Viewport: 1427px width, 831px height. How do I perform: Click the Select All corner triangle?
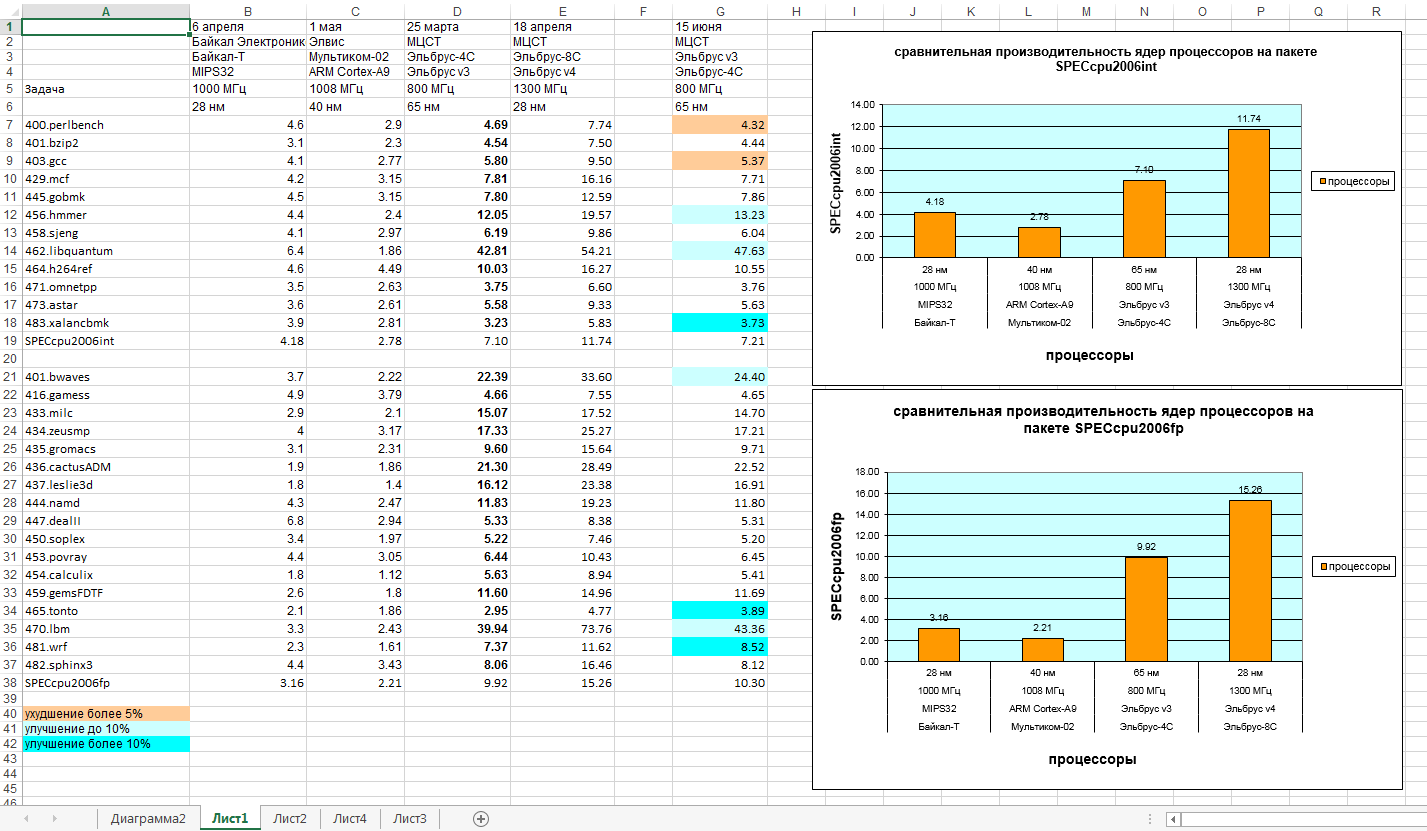coord(11,11)
